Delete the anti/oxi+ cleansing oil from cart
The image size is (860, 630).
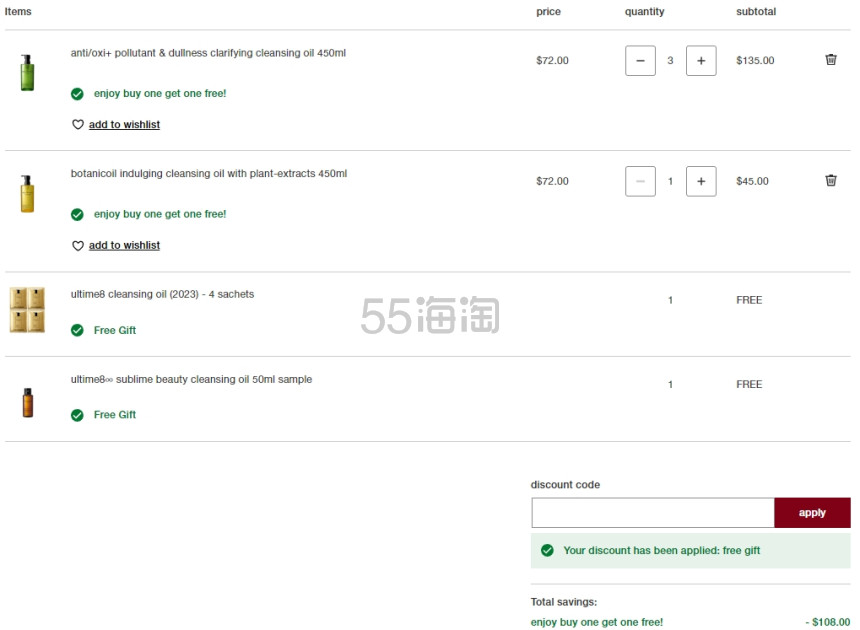(831, 60)
